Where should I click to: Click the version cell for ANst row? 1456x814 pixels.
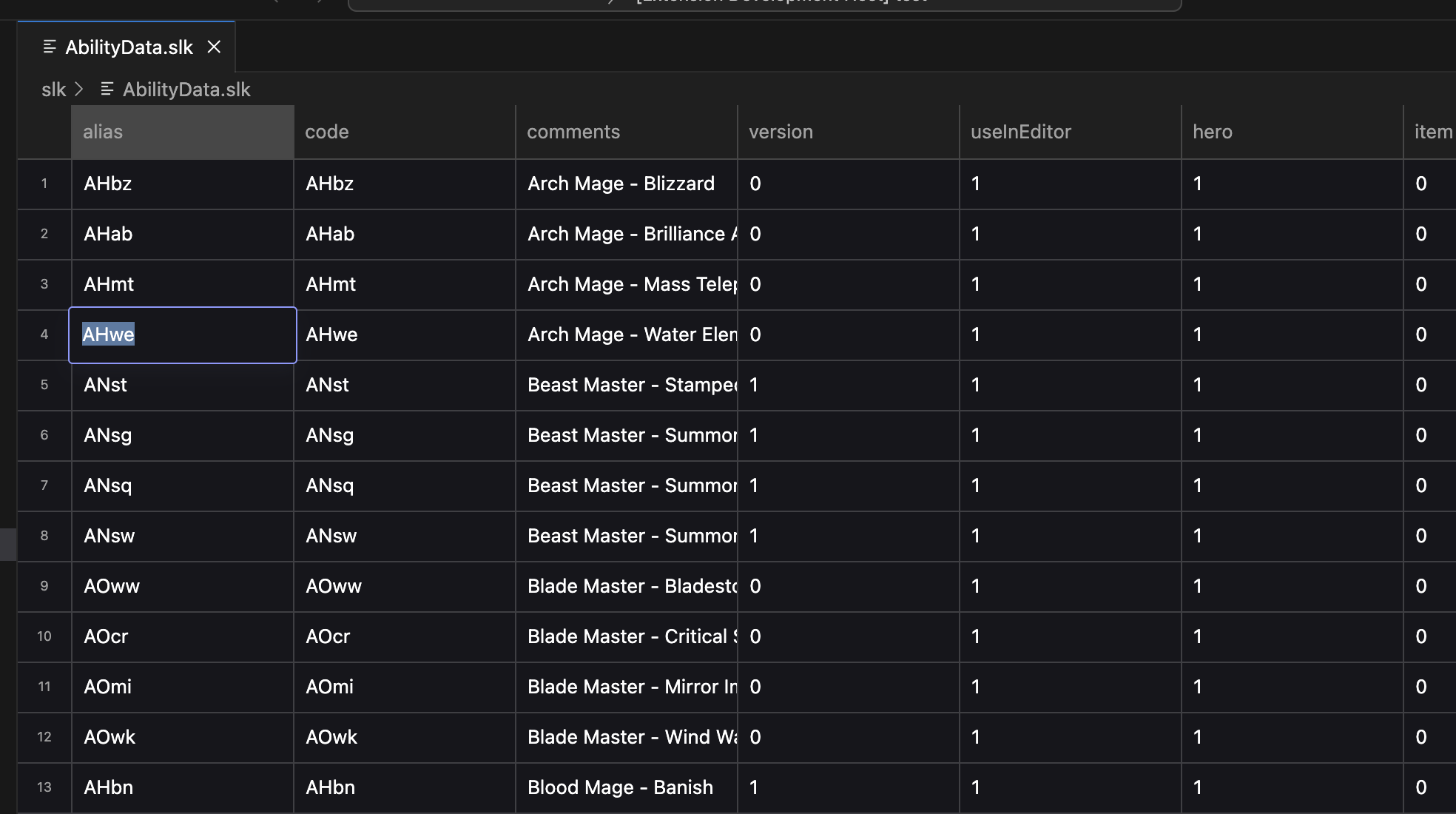(x=848, y=385)
